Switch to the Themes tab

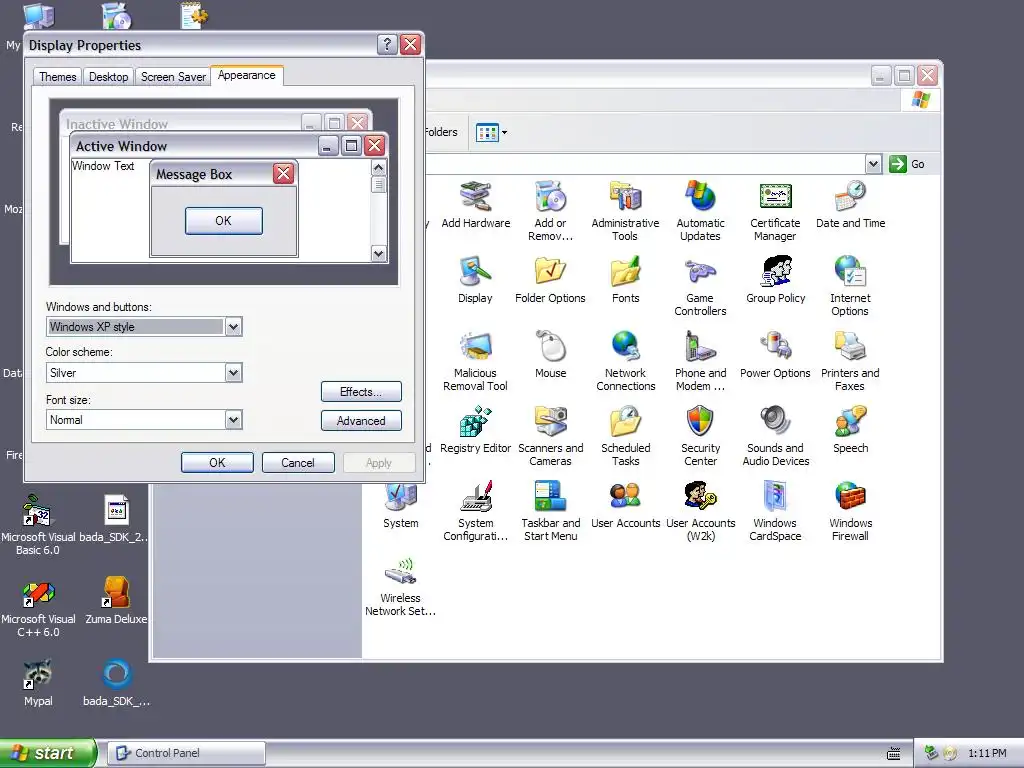pyautogui.click(x=57, y=77)
